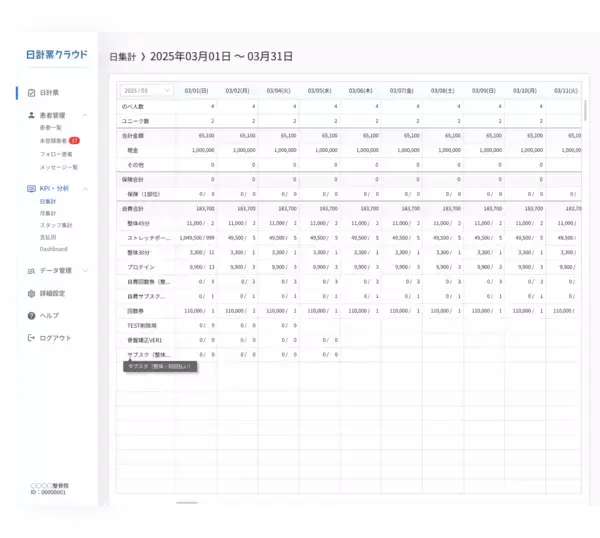The image size is (600, 538).
Task: Click the 03/10(月) column header
Action: pyautogui.click(x=525, y=91)
